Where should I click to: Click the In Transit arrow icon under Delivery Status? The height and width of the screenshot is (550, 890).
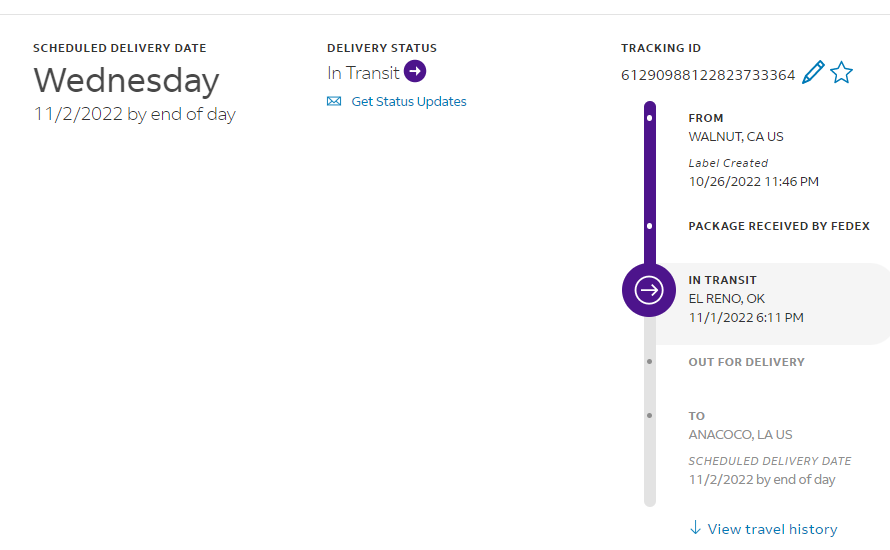pos(415,72)
